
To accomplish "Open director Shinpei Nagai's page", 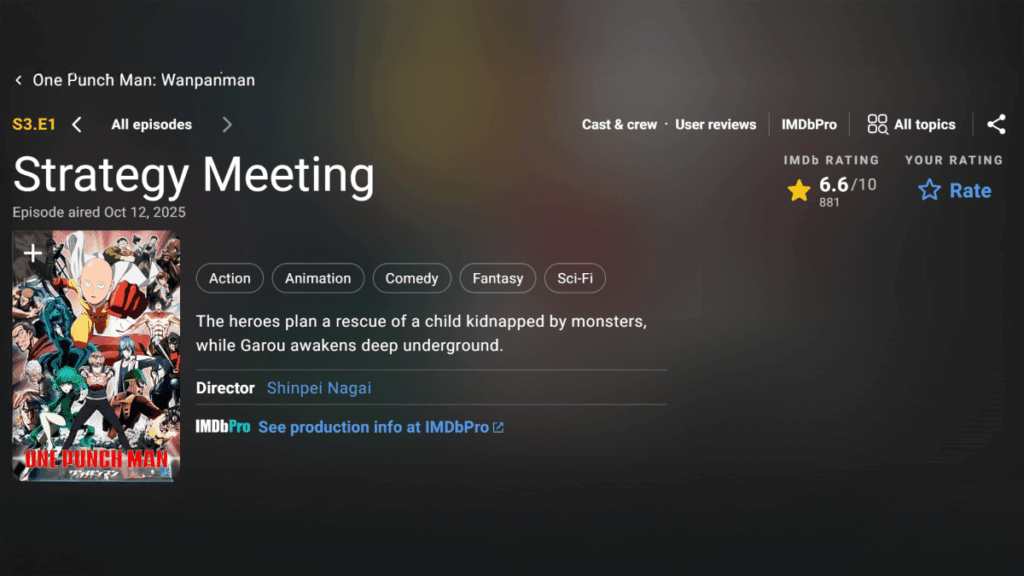I will click(x=319, y=388).
